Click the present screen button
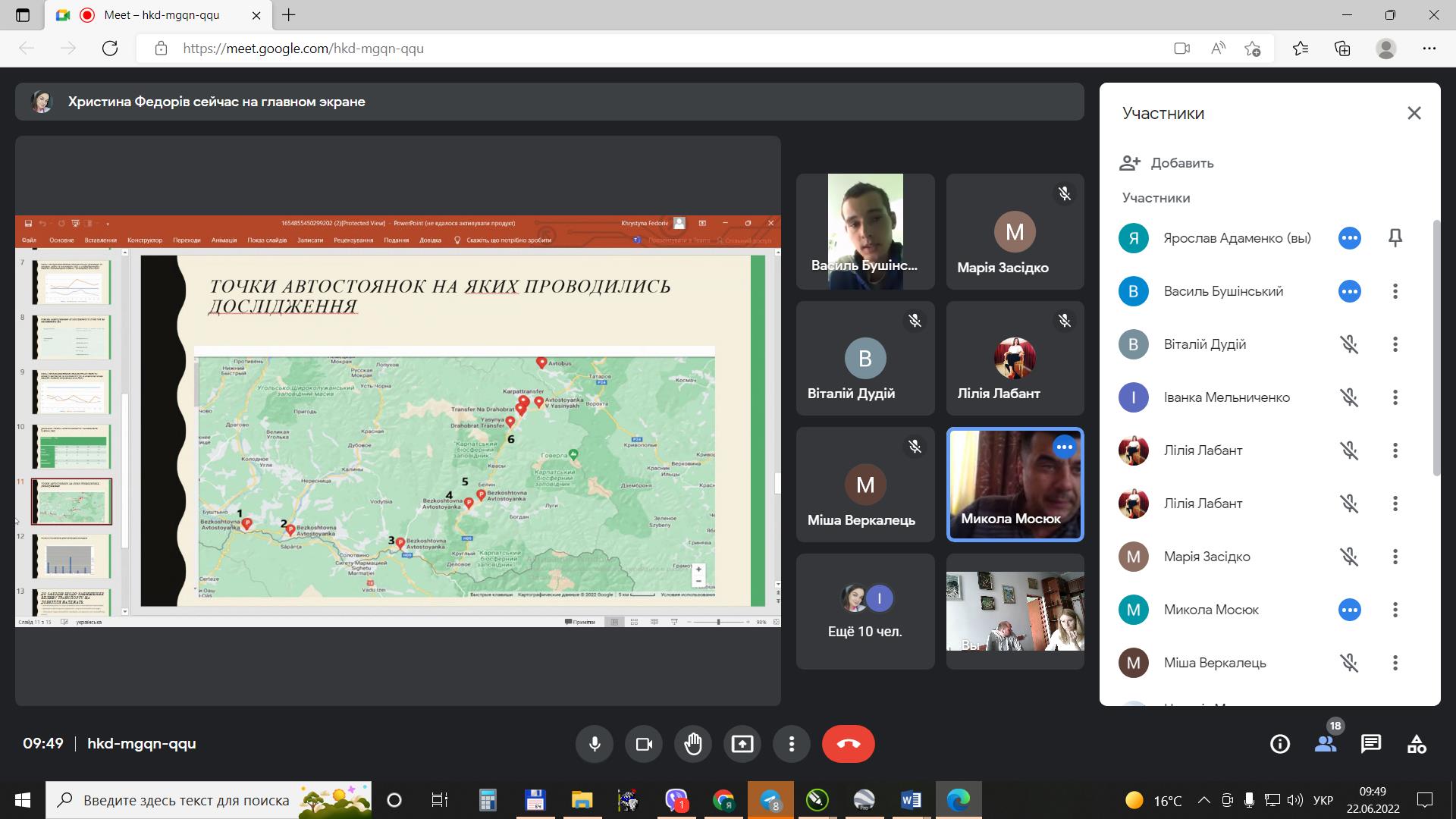Viewport: 1456px width, 819px height. point(742,744)
